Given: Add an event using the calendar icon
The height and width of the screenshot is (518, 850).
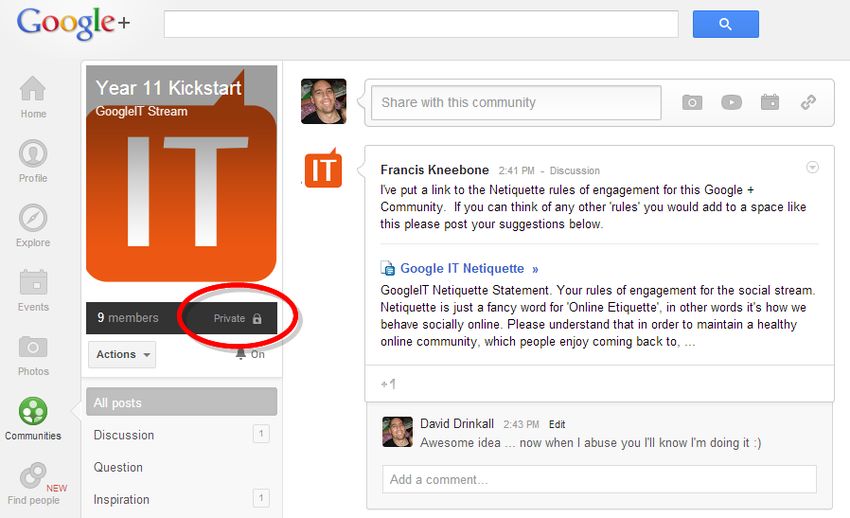Looking at the screenshot, I should tap(770, 101).
